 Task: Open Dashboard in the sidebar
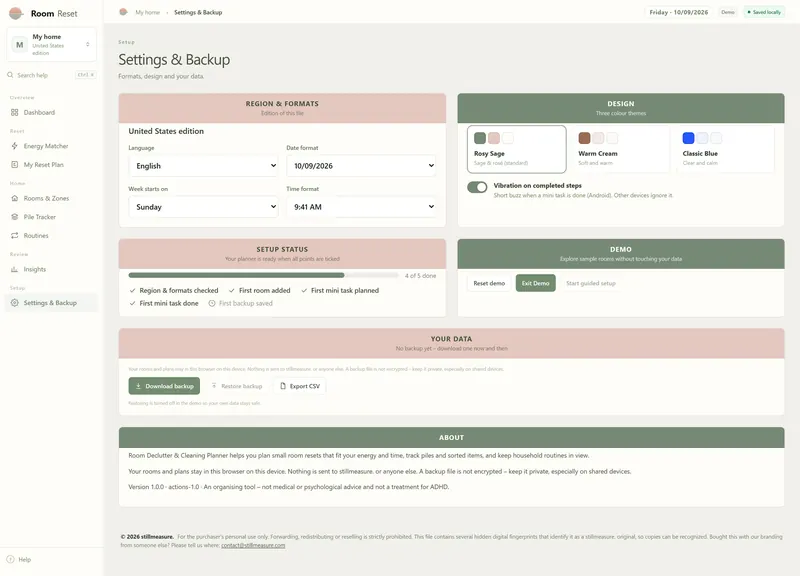click(x=51, y=112)
